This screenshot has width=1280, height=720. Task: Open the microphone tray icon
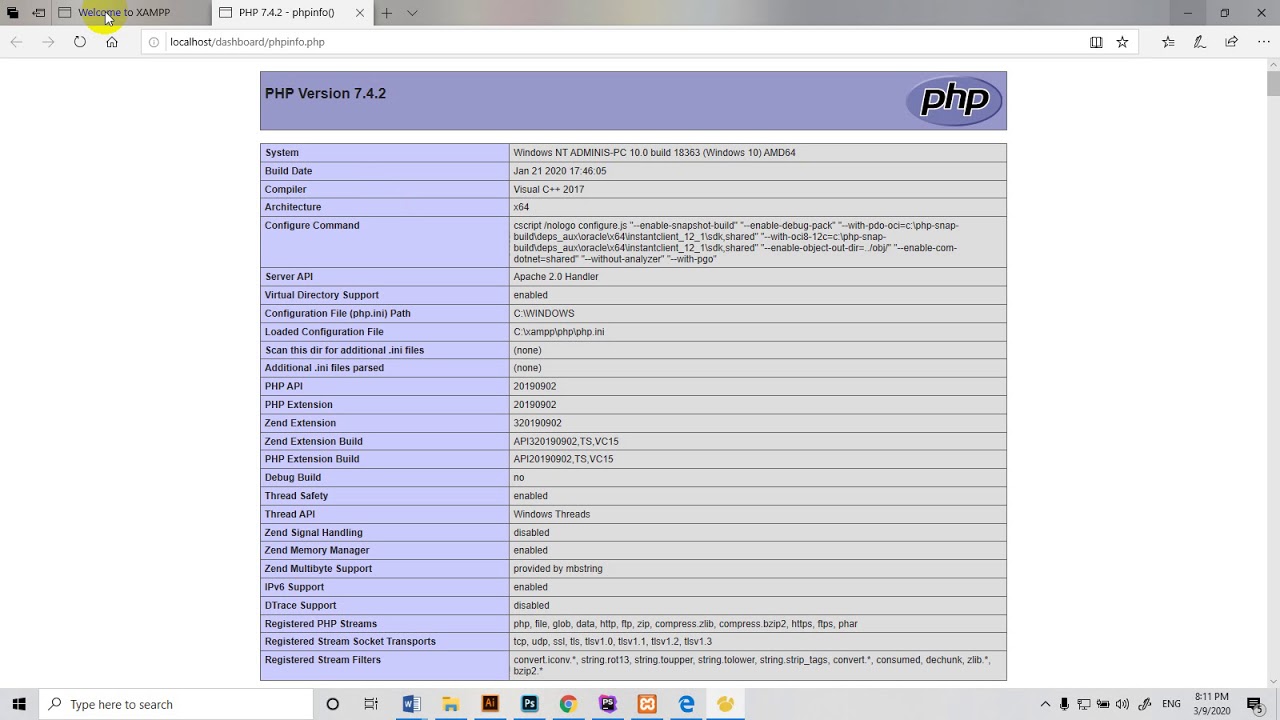[1065, 704]
